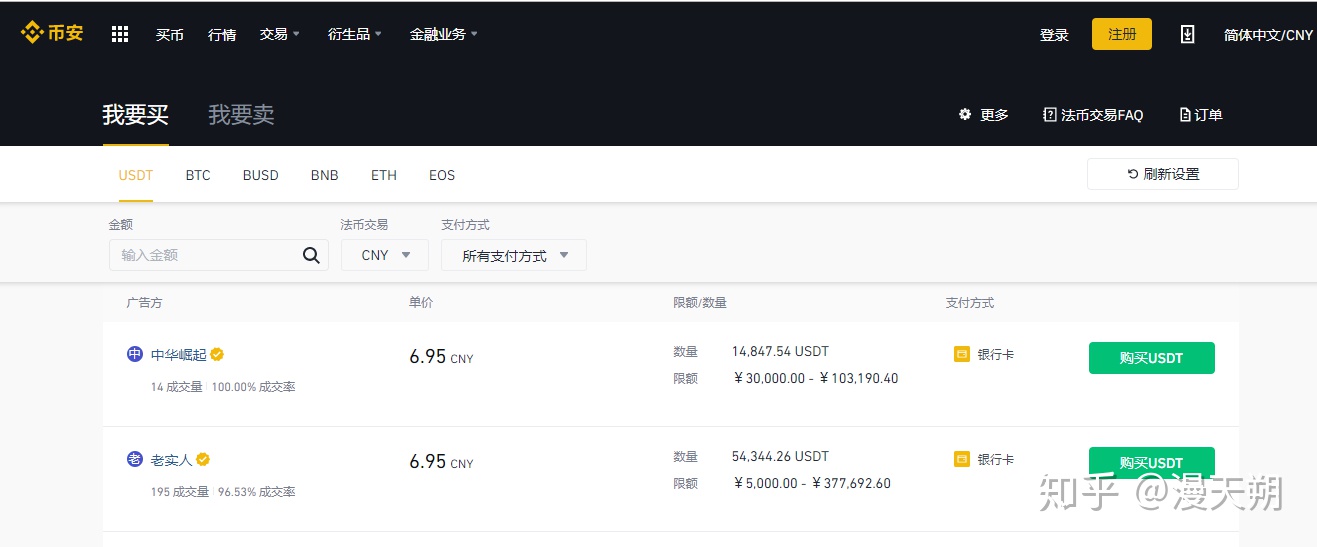Open 法币交易FAQ link
This screenshot has width=1317, height=547.
click(1093, 115)
